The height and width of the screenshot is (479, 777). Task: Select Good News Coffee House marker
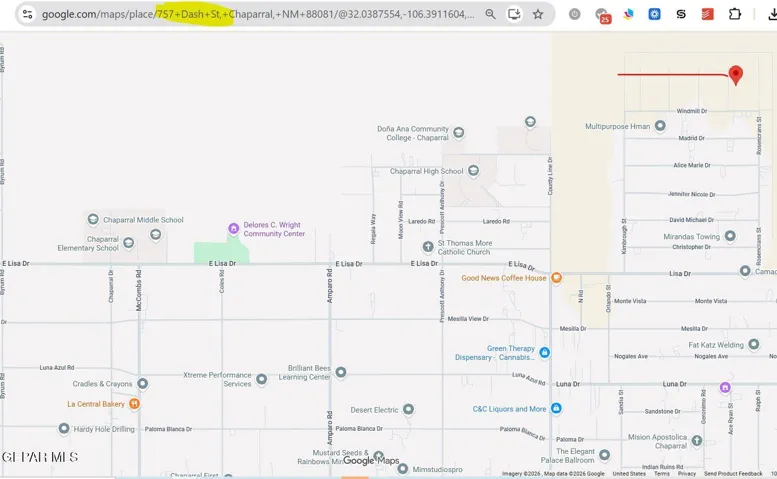(556, 278)
